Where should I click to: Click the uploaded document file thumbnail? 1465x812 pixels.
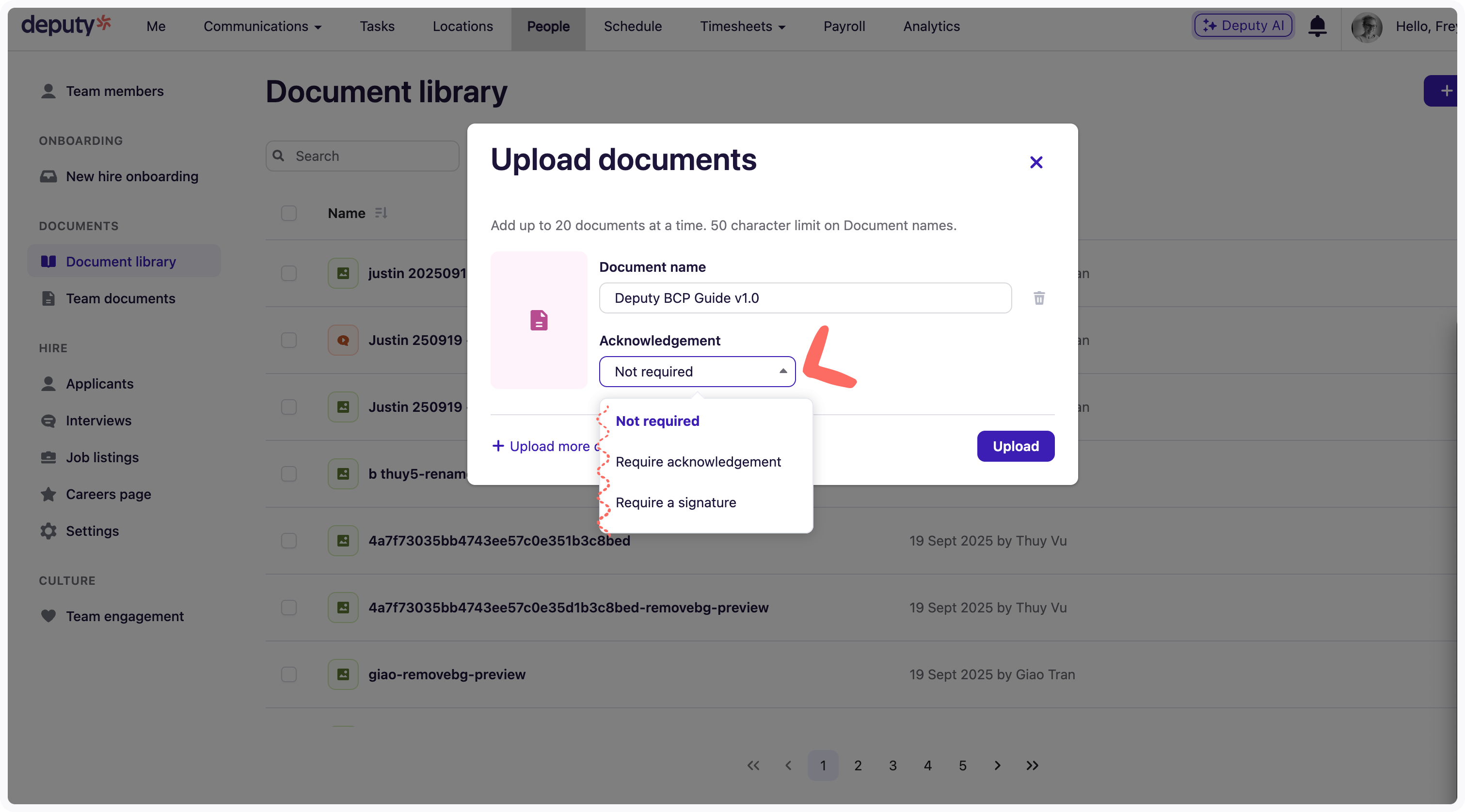pos(539,320)
